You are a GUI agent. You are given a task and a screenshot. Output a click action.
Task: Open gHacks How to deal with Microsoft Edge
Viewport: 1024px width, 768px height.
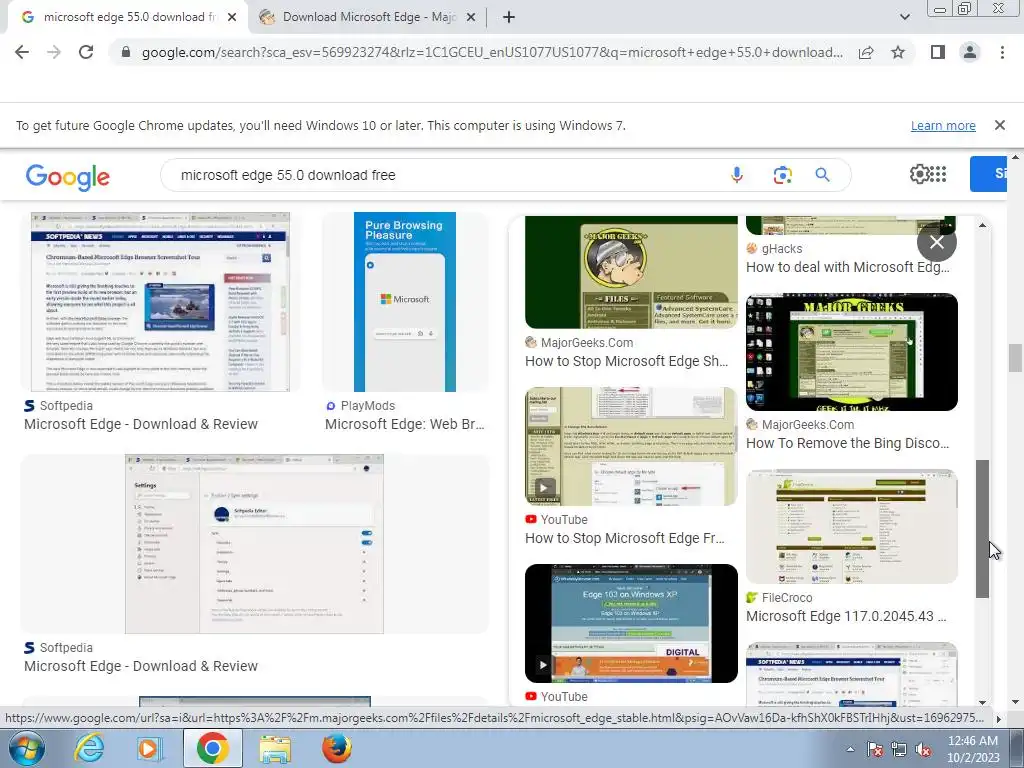[x=848, y=267]
